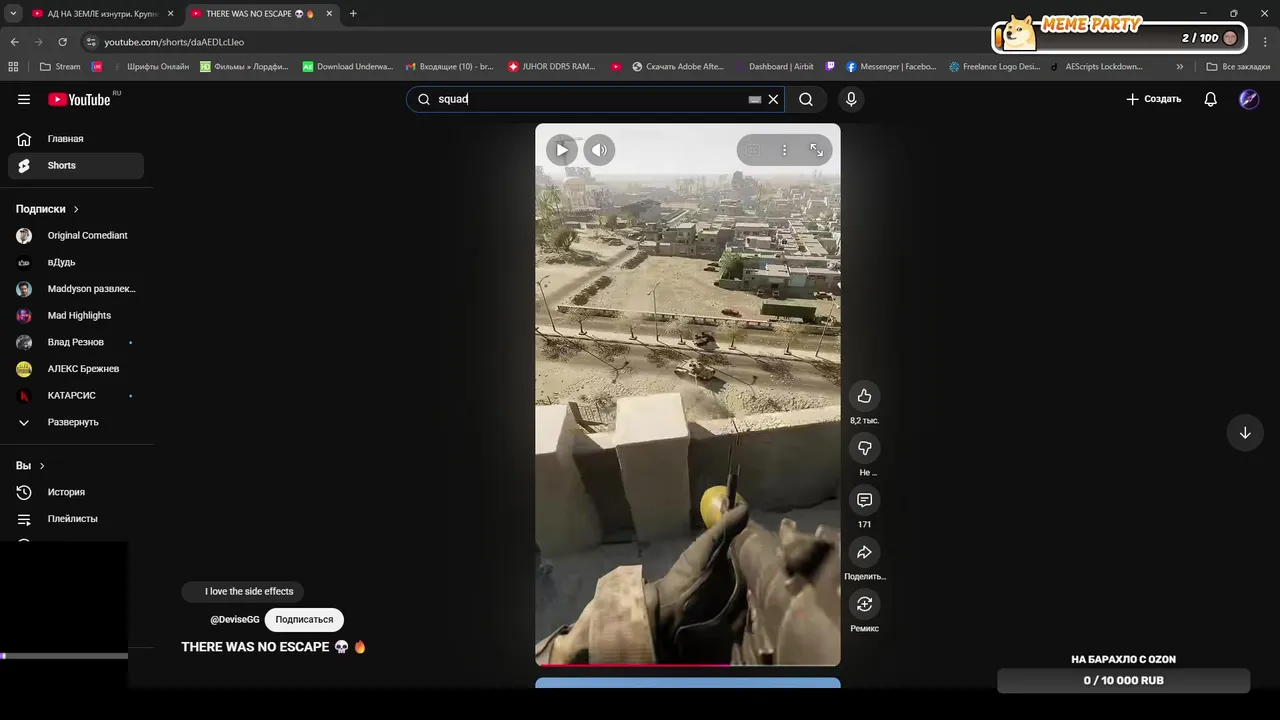Go to Главная in sidebar
Viewport: 1280px width, 720px height.
(x=76, y=139)
